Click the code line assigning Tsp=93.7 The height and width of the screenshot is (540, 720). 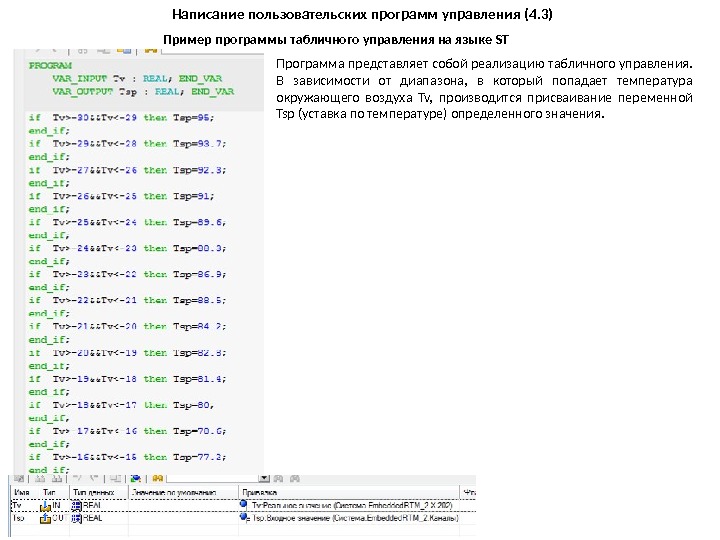[127, 144]
